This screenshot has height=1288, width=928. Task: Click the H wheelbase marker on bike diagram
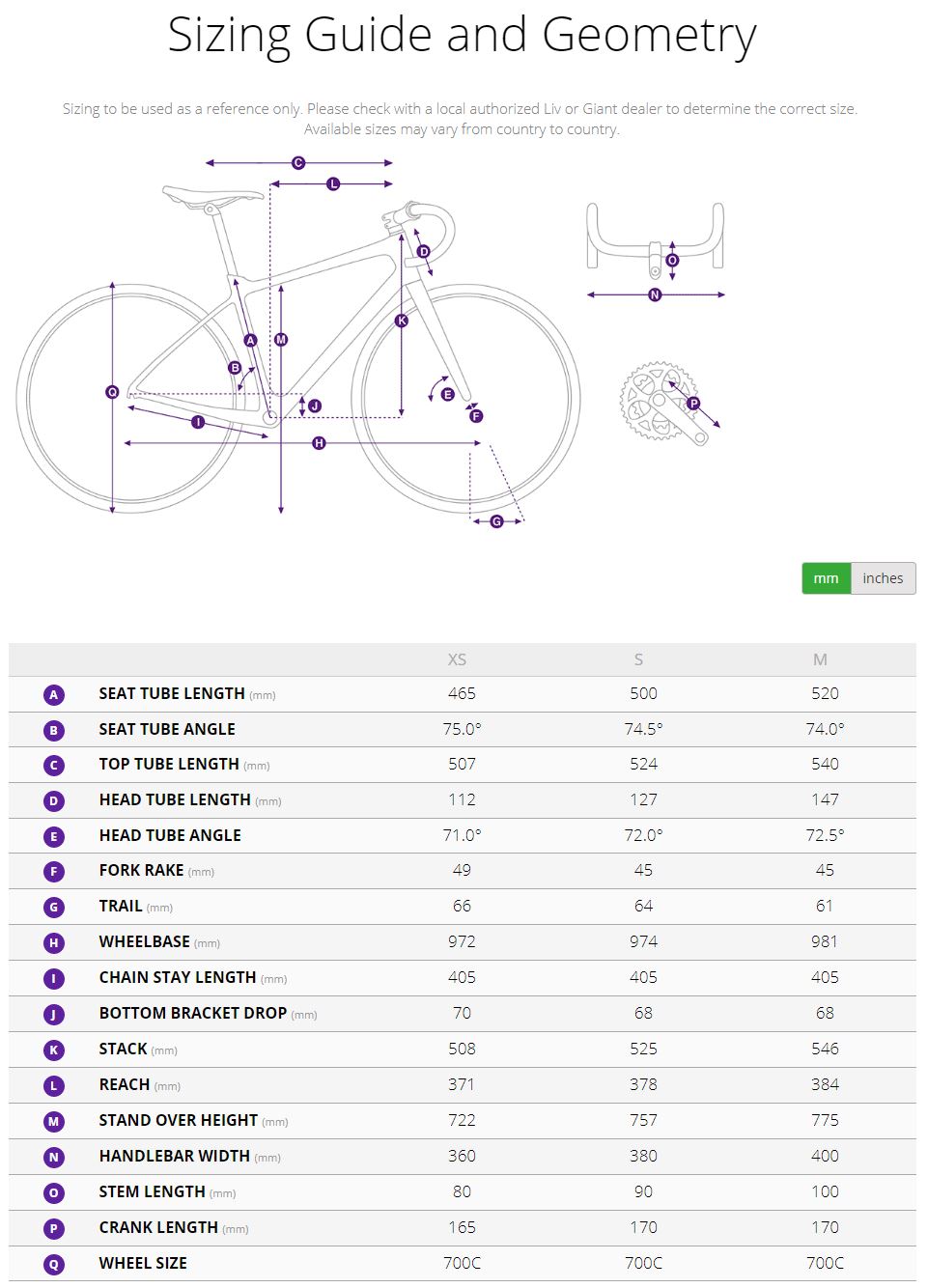319,443
